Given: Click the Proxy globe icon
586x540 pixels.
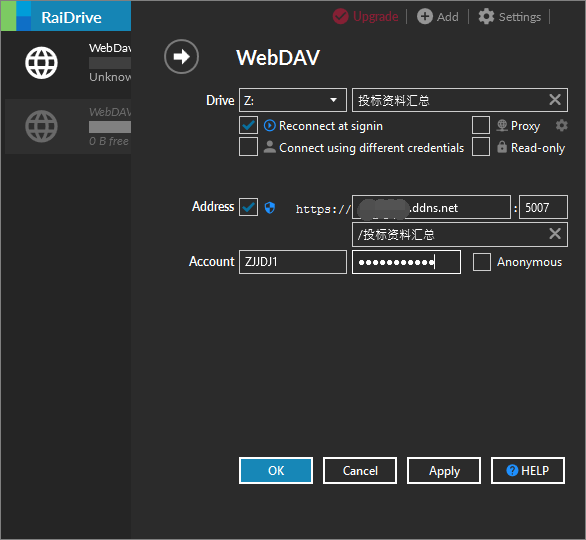Looking at the screenshot, I should [502, 126].
